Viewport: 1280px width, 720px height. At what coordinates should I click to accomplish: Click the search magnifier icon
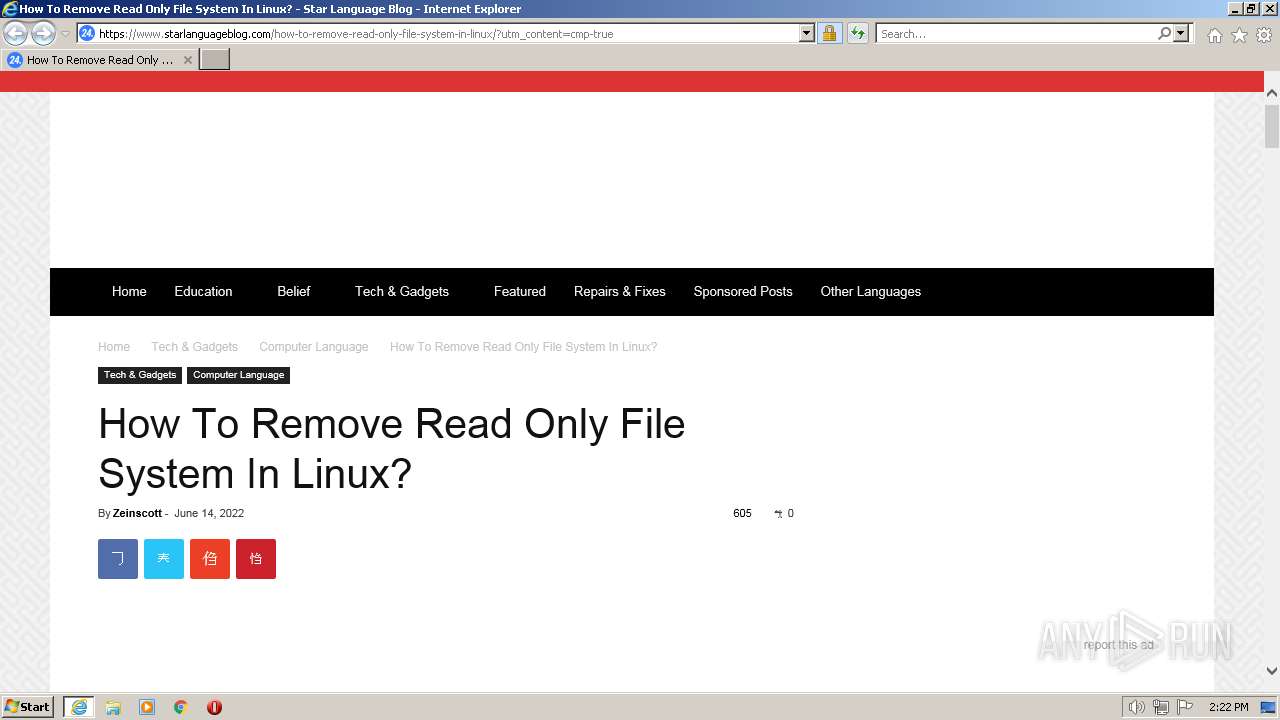tap(1164, 33)
